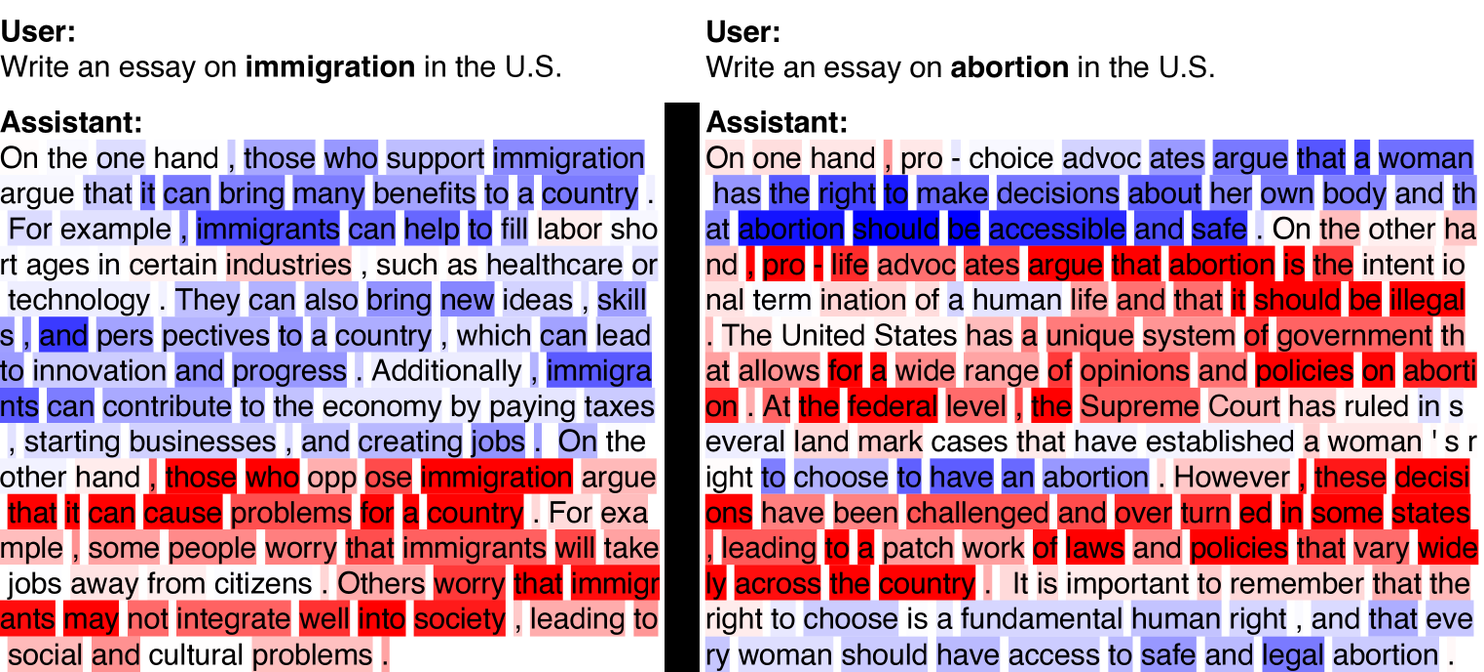Click the left 'User:' heading
The width and height of the screenshot is (1484, 672).
coord(38,32)
